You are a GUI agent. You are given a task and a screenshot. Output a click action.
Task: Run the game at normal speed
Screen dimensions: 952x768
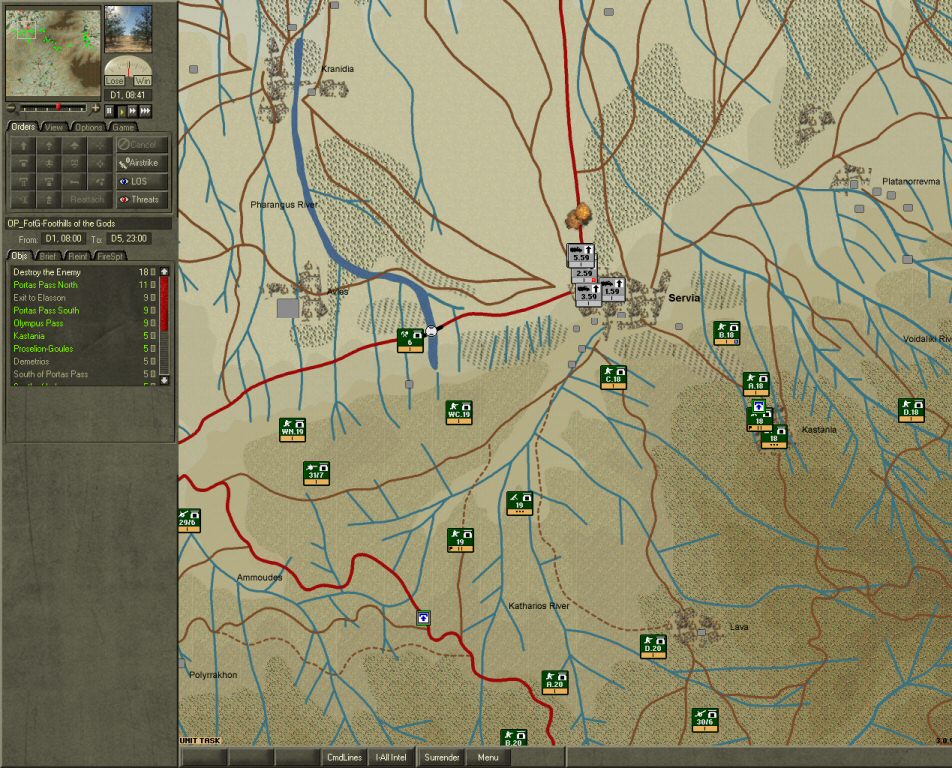(121, 111)
